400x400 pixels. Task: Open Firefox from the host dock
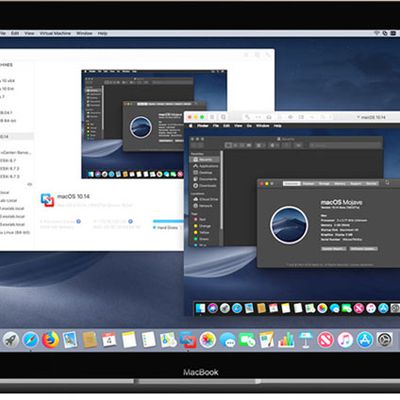point(50,340)
